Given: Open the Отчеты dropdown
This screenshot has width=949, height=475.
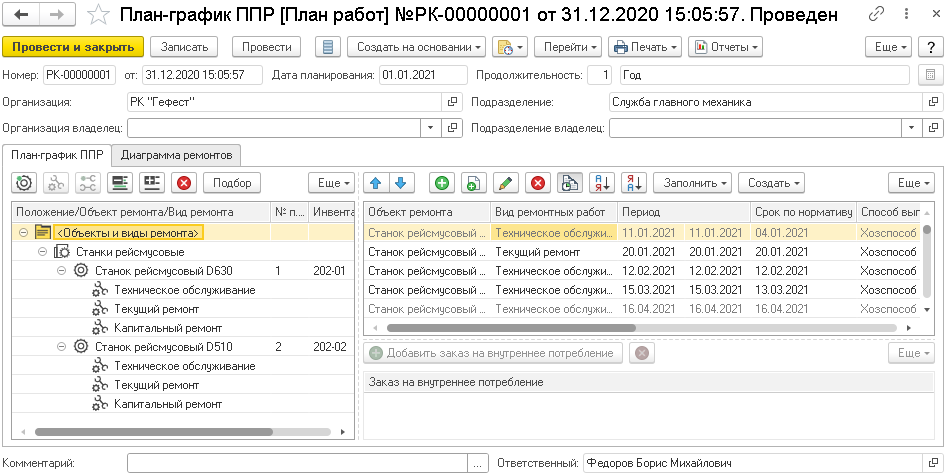Looking at the screenshot, I should pyautogui.click(x=725, y=47).
